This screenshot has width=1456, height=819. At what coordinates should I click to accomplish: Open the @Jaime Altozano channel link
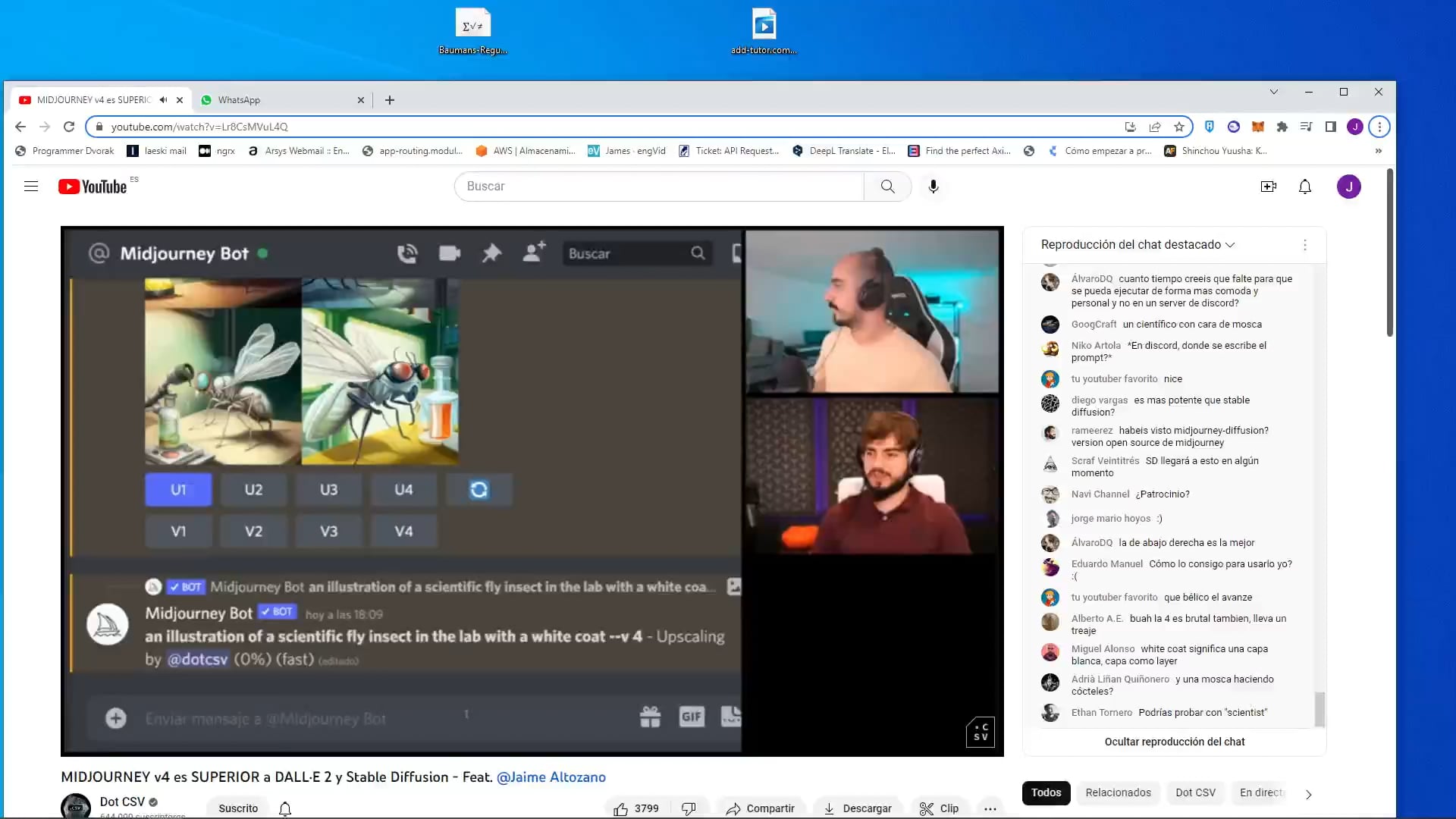(551, 777)
